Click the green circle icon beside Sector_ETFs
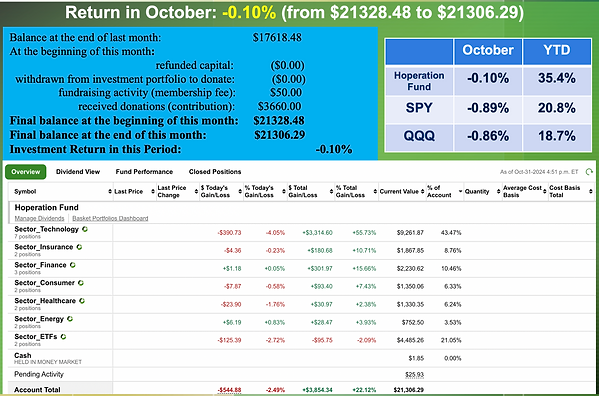 tap(63, 337)
